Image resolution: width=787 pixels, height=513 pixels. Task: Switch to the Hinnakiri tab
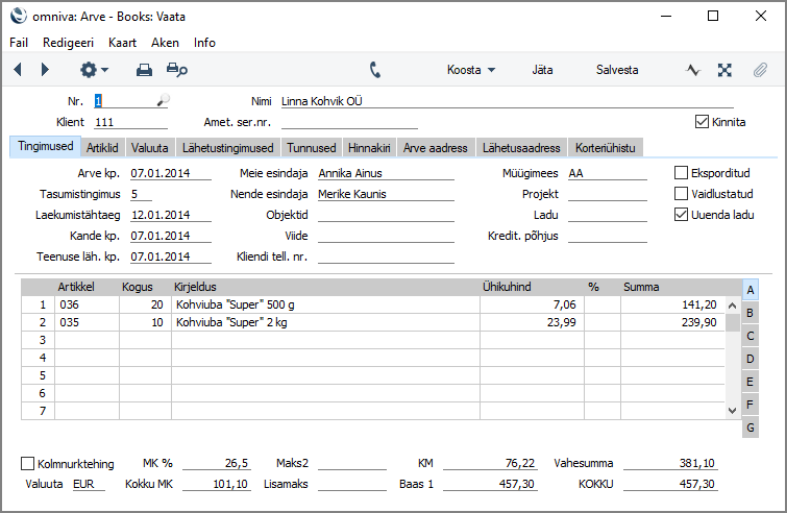click(x=369, y=148)
